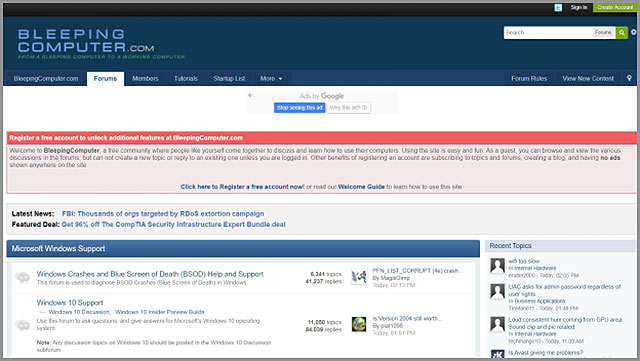Click avatar beside Loud consistent hum topic

498,324
